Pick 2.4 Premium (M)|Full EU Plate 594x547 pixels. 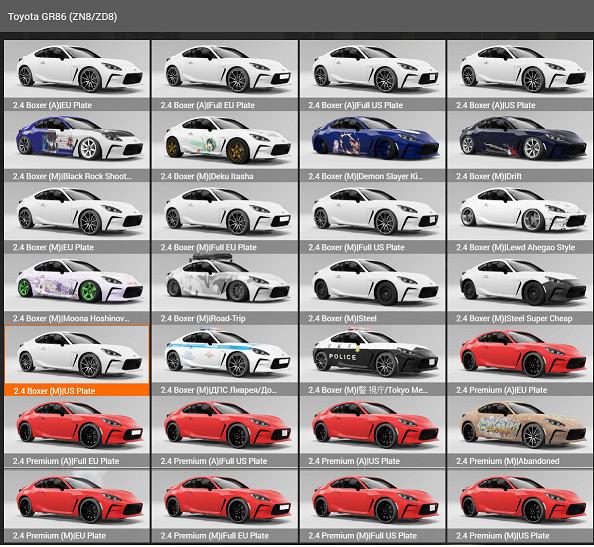pos(225,505)
